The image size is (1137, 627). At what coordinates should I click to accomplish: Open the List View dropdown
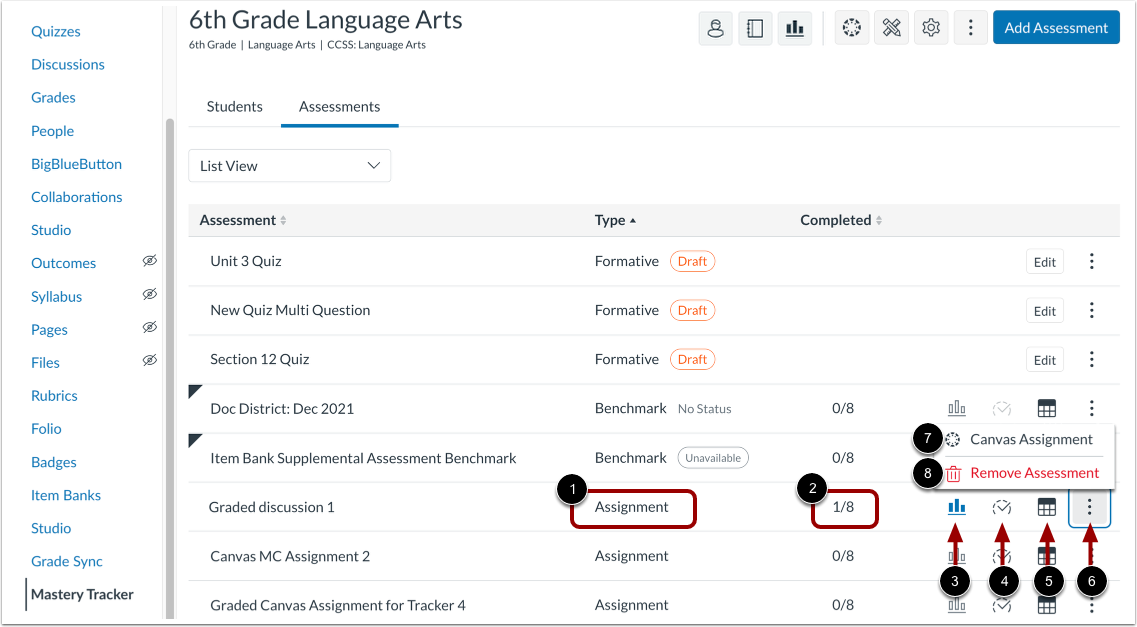coord(289,165)
